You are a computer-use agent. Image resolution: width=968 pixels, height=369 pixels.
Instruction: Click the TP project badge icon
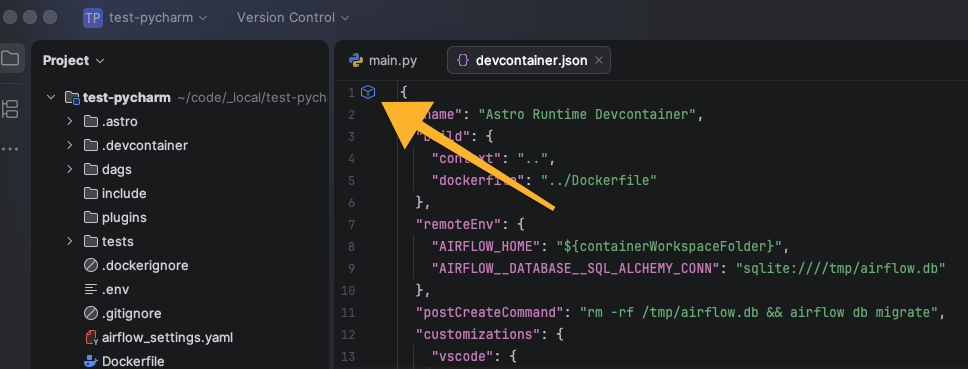point(93,18)
